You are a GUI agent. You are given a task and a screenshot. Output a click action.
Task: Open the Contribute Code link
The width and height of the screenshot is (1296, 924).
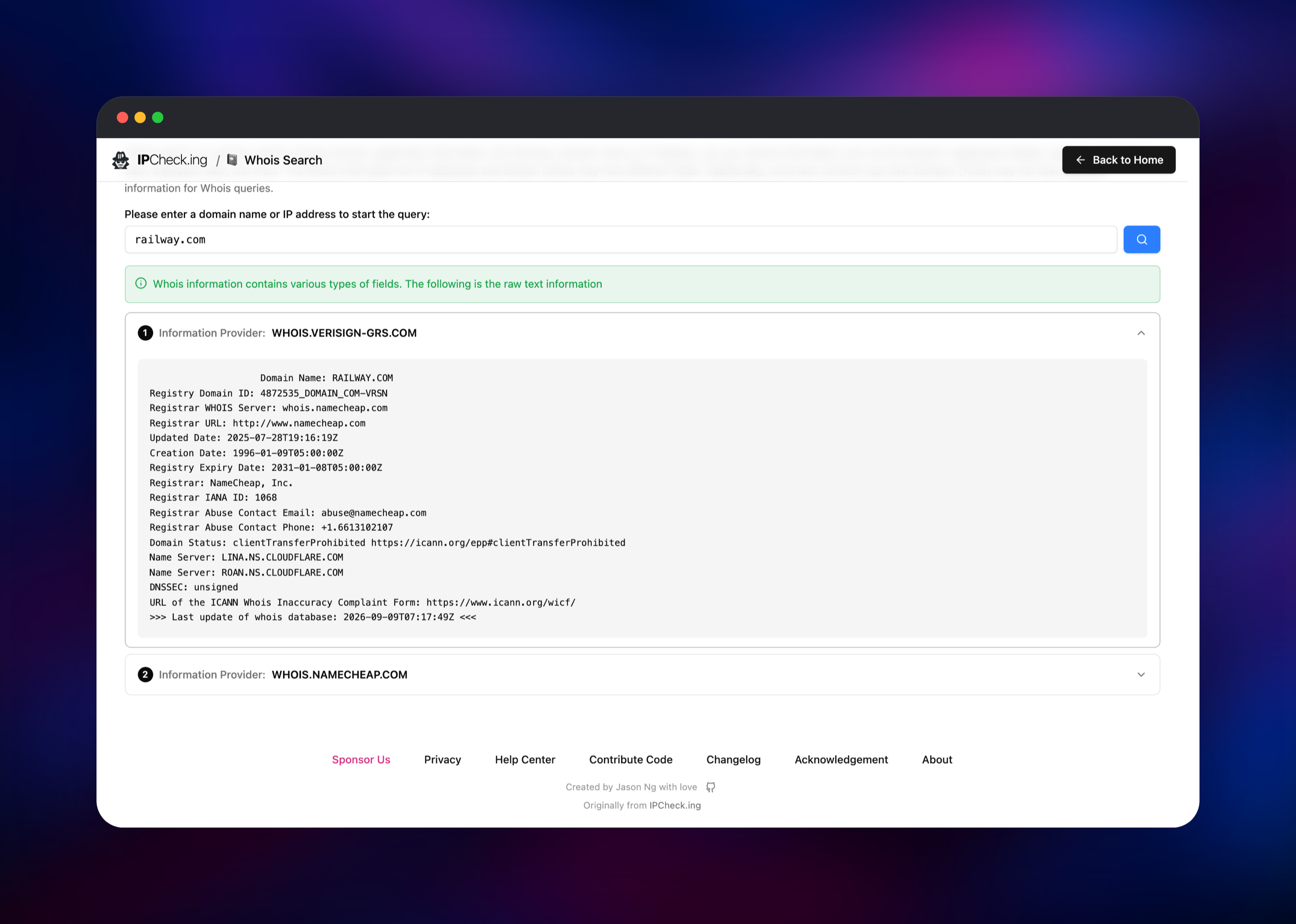[631, 760]
